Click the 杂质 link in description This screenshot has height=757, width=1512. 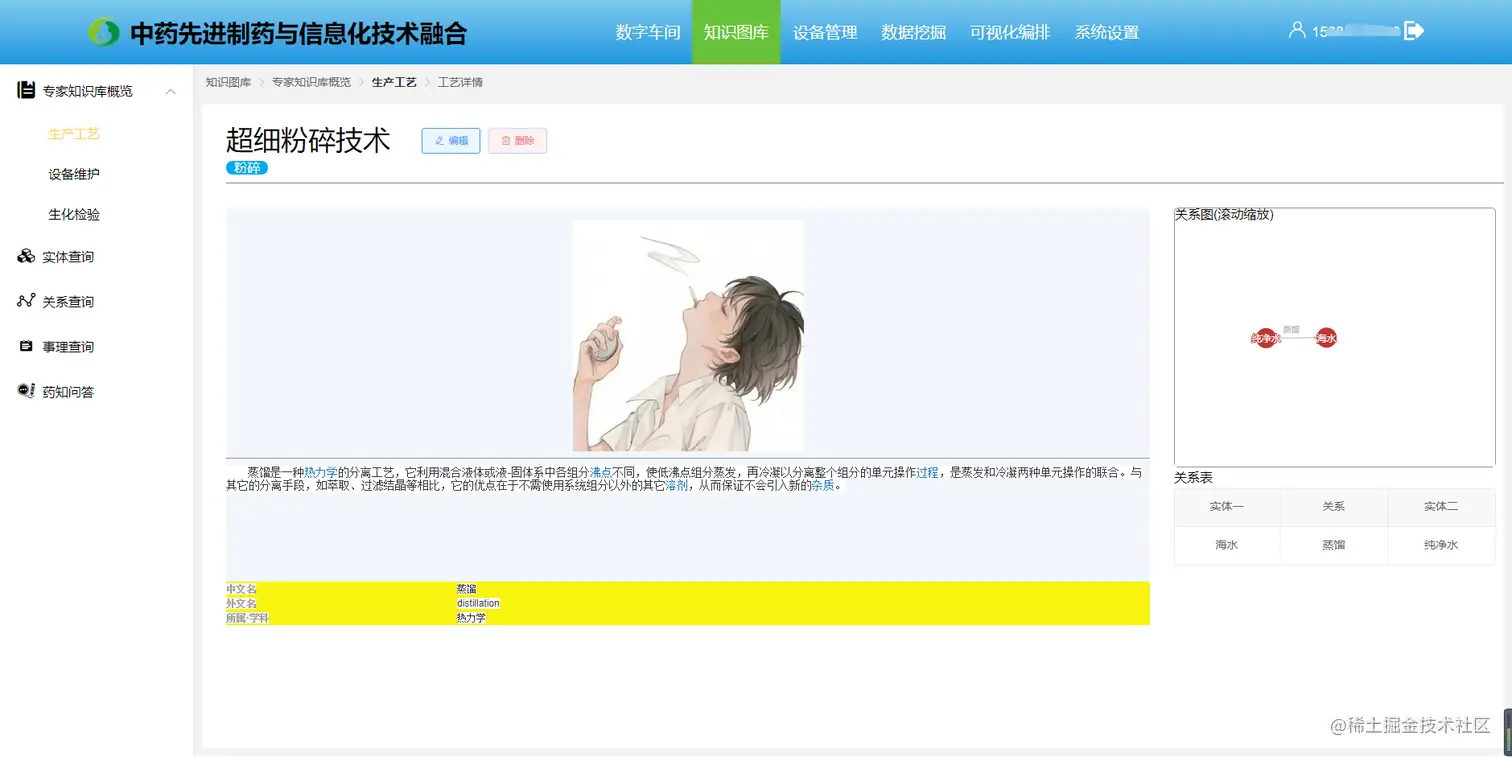823,485
